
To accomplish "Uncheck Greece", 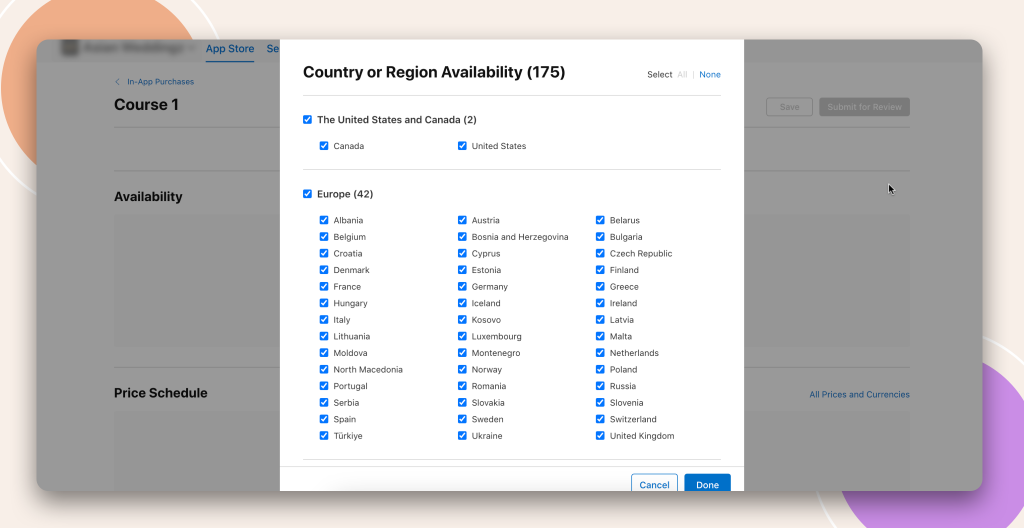I will point(600,286).
